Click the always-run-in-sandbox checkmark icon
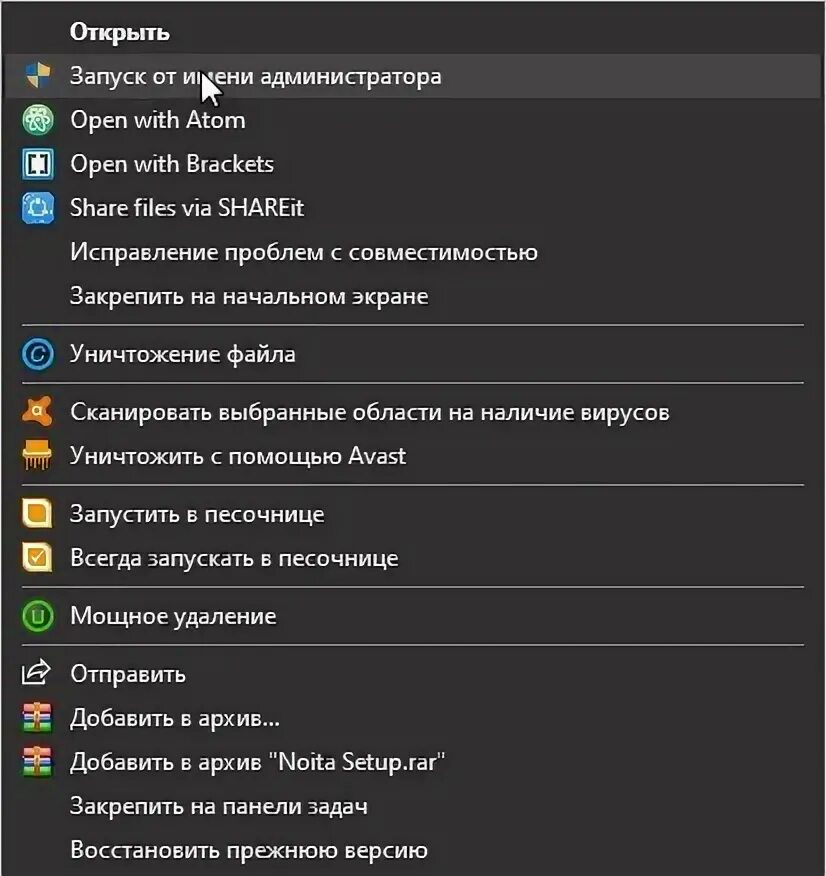 click(37, 558)
